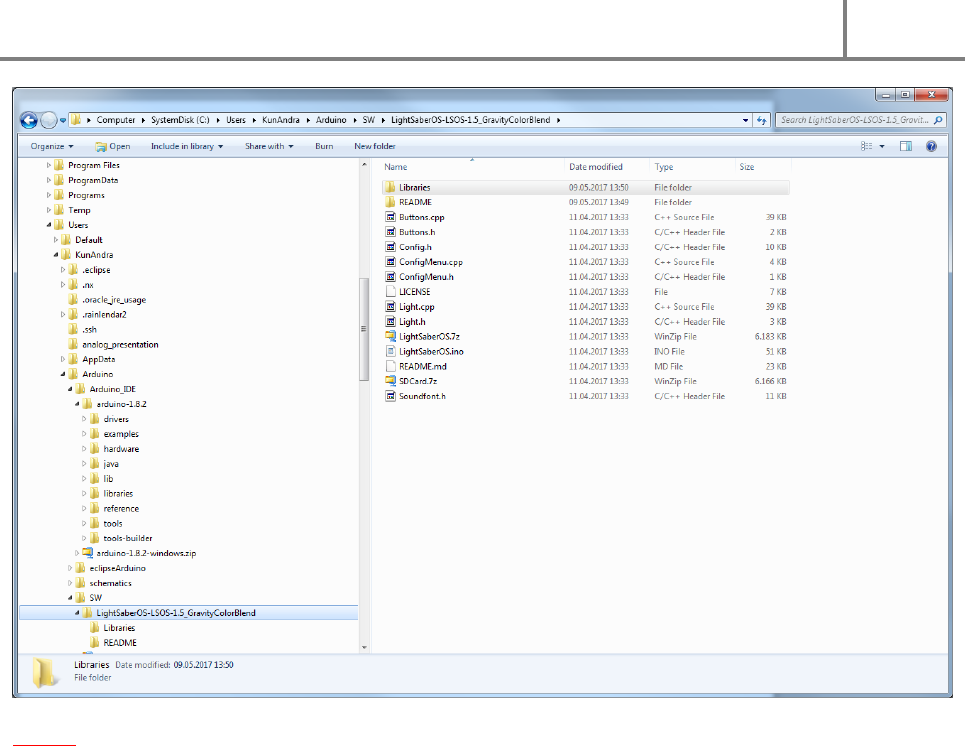The height and width of the screenshot is (746, 965).
Task: Open the address bar history dropdown
Action: pyautogui.click(x=745, y=120)
